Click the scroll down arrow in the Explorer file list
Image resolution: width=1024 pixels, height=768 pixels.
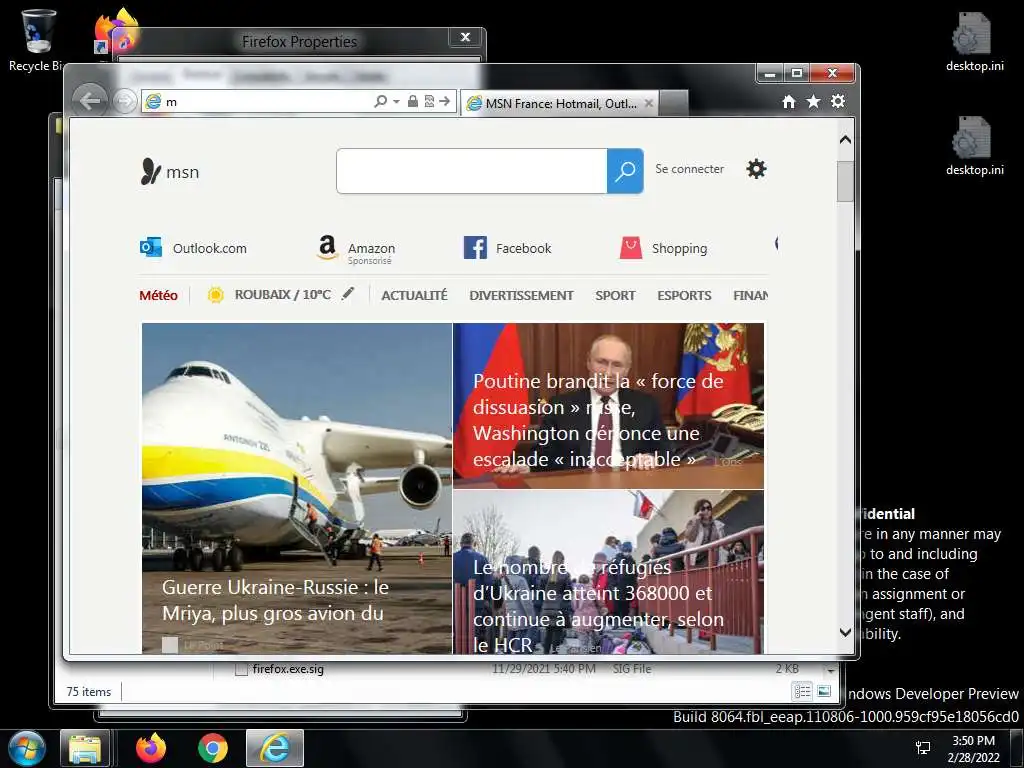point(831,669)
